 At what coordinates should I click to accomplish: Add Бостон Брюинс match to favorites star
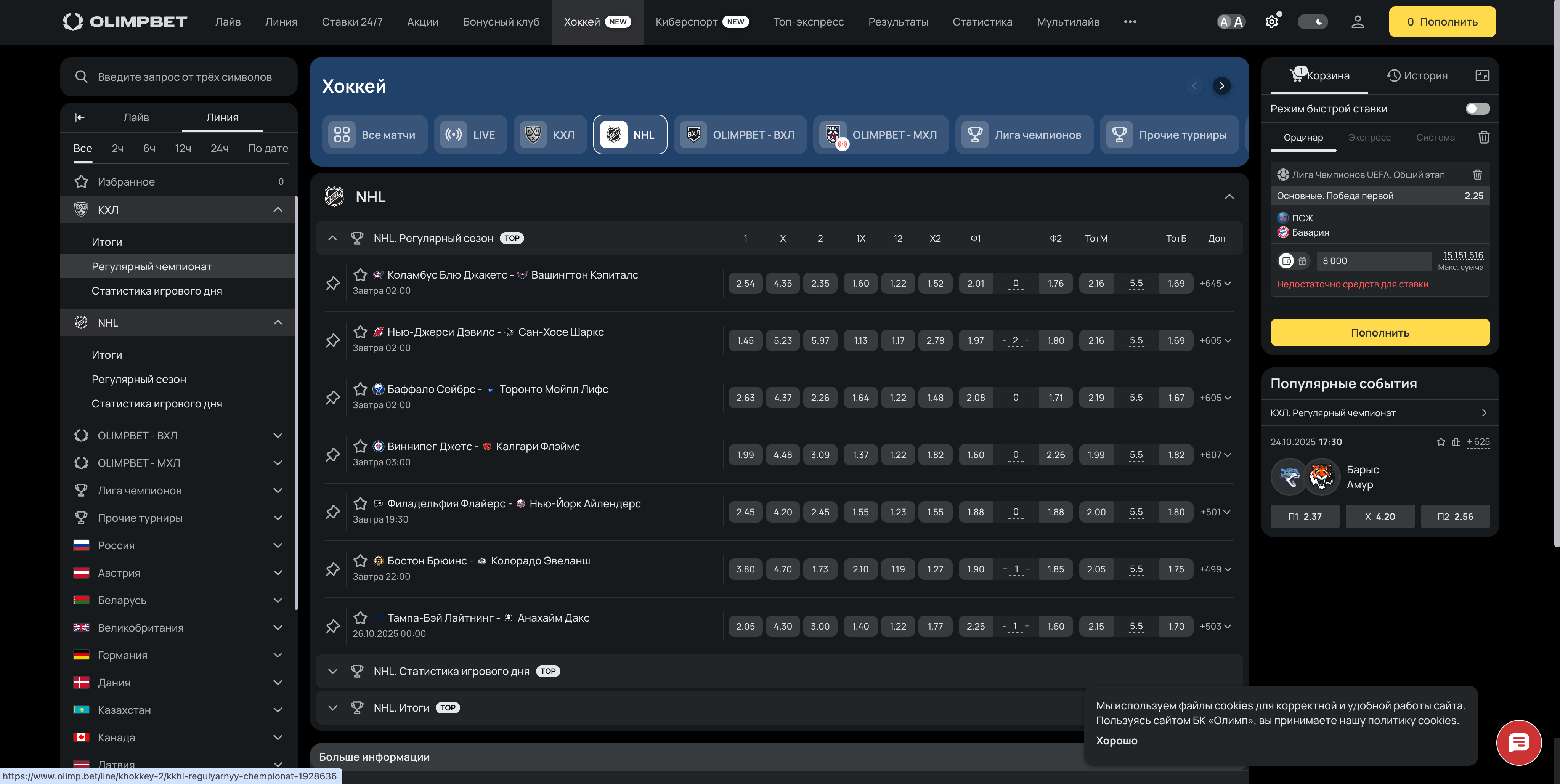pos(360,561)
